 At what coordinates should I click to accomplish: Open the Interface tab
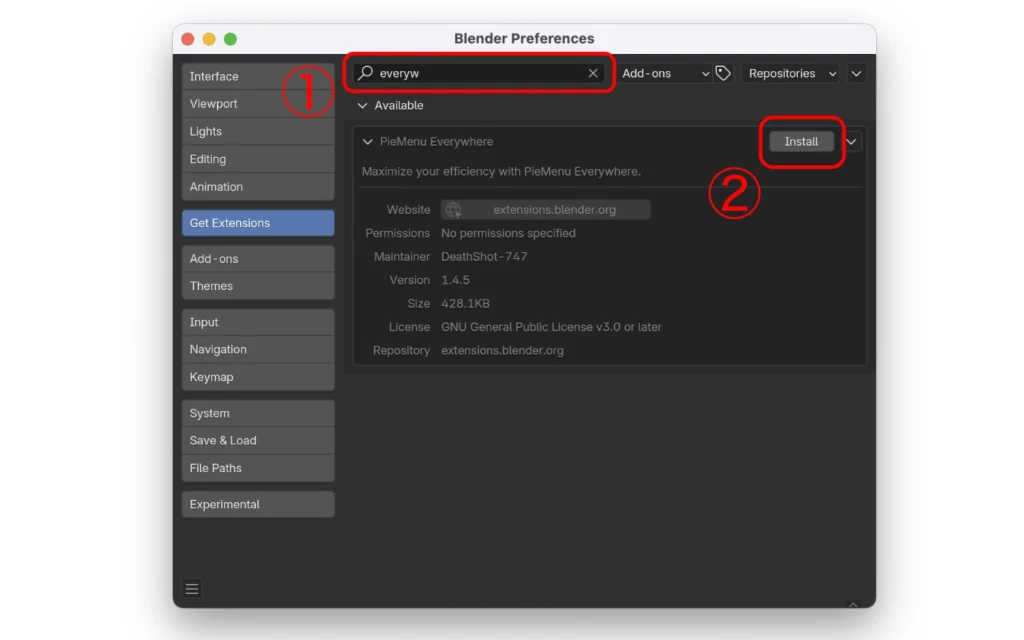tap(258, 76)
